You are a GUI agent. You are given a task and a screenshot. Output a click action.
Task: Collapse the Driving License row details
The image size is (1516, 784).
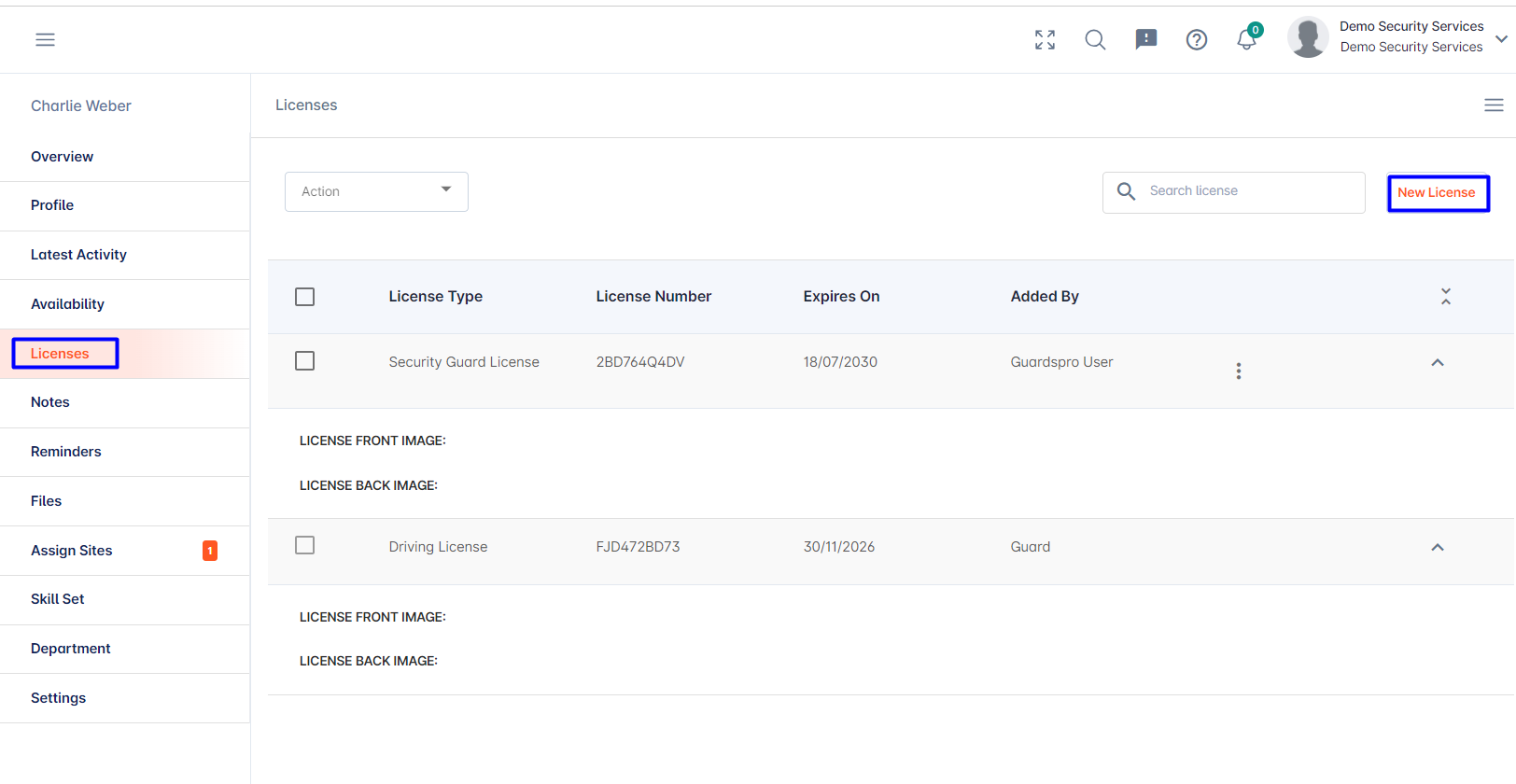point(1438,547)
